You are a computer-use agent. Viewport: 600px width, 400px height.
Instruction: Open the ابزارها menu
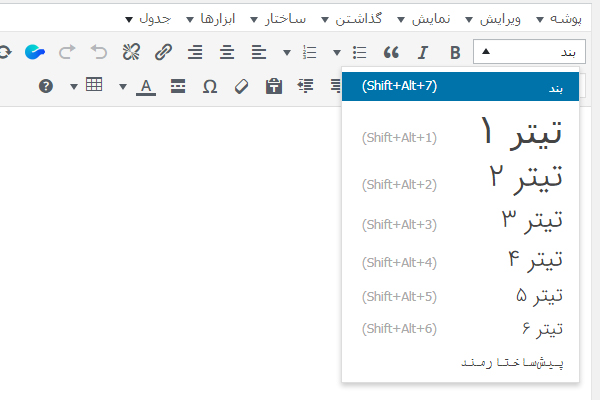click(211, 19)
